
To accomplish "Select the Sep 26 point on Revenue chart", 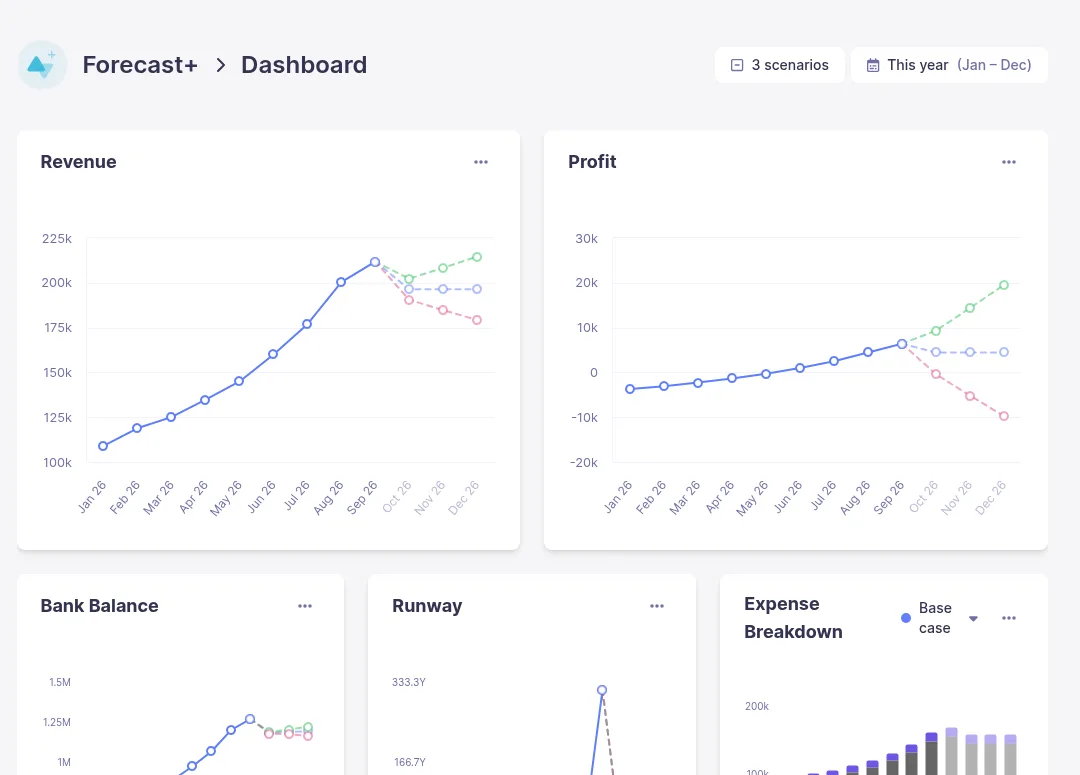I will pos(375,262).
